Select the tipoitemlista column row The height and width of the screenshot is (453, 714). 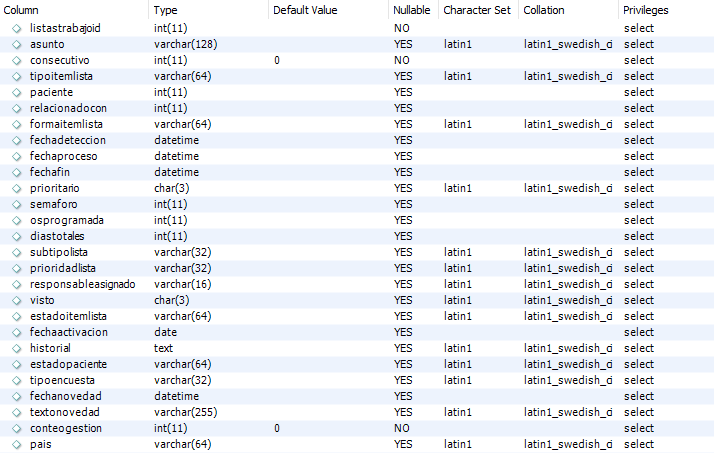tap(357, 76)
